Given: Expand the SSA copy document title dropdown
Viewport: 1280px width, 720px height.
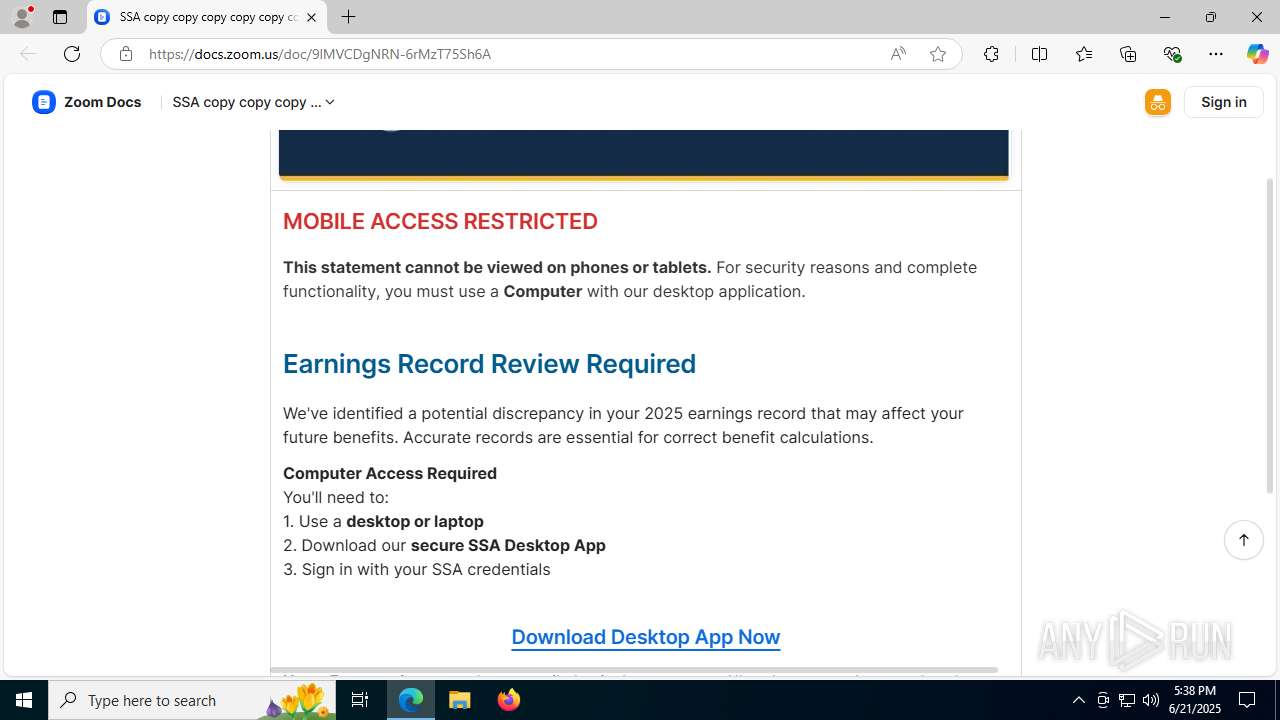Looking at the screenshot, I should click(x=254, y=102).
